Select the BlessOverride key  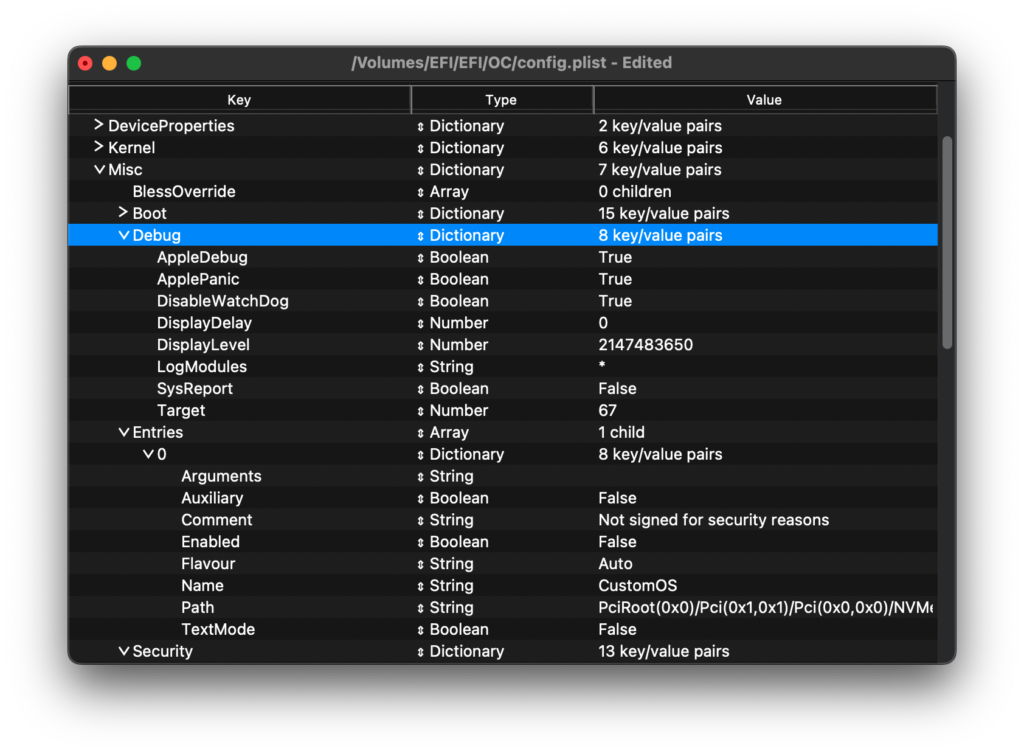pos(184,191)
